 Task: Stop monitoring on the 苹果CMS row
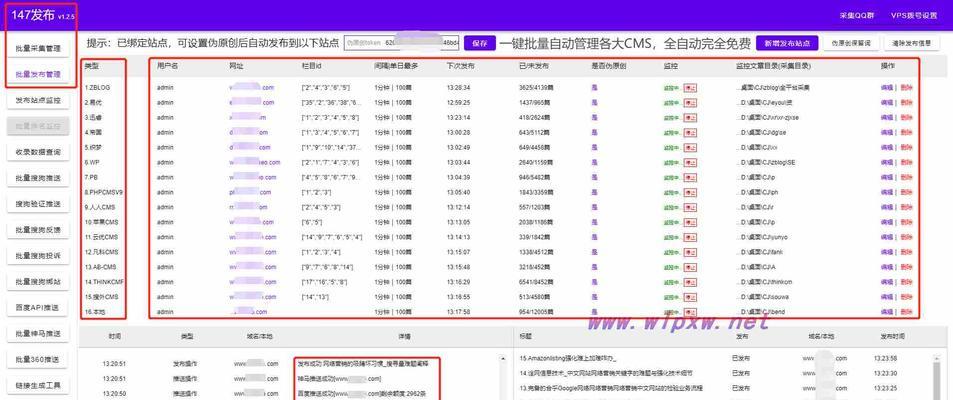[x=690, y=222]
